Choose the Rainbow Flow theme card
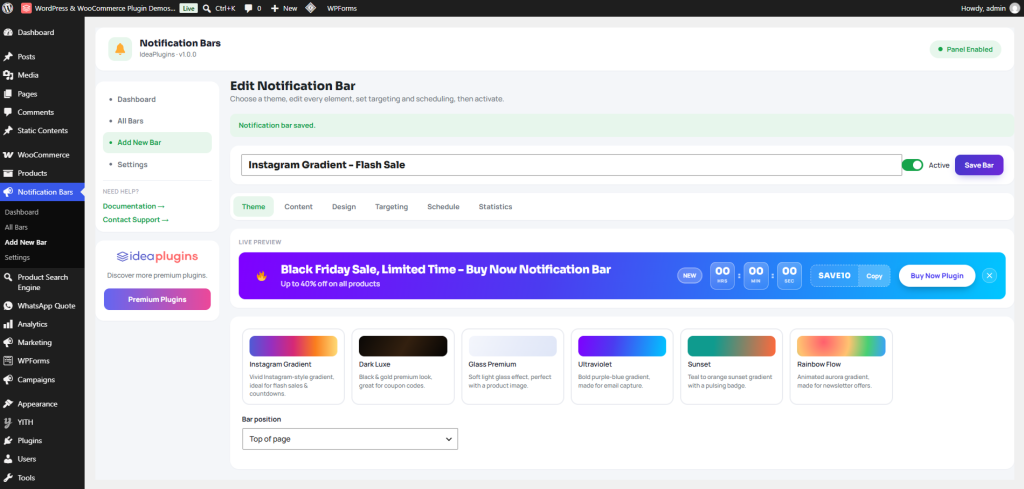Image resolution: width=1024 pixels, height=489 pixels. (841, 366)
